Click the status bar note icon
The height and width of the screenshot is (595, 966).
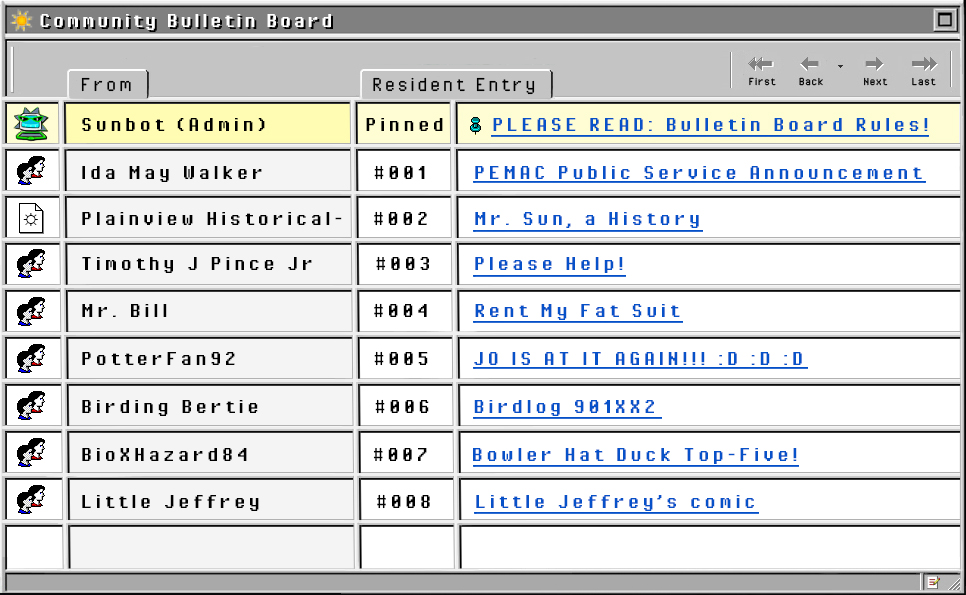pos(933,582)
